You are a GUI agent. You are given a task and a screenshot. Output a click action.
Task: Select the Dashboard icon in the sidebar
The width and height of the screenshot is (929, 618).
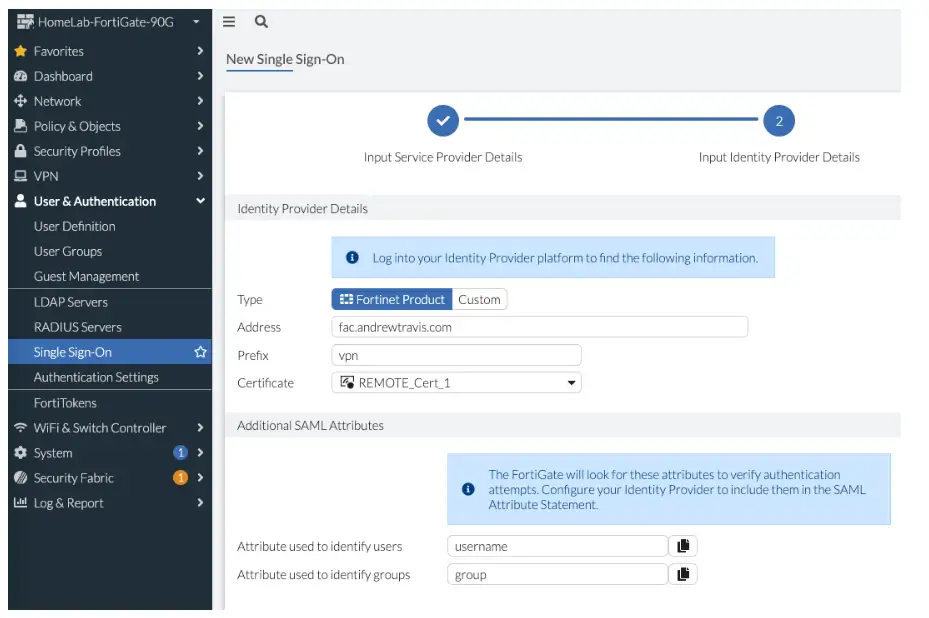[x=20, y=76]
